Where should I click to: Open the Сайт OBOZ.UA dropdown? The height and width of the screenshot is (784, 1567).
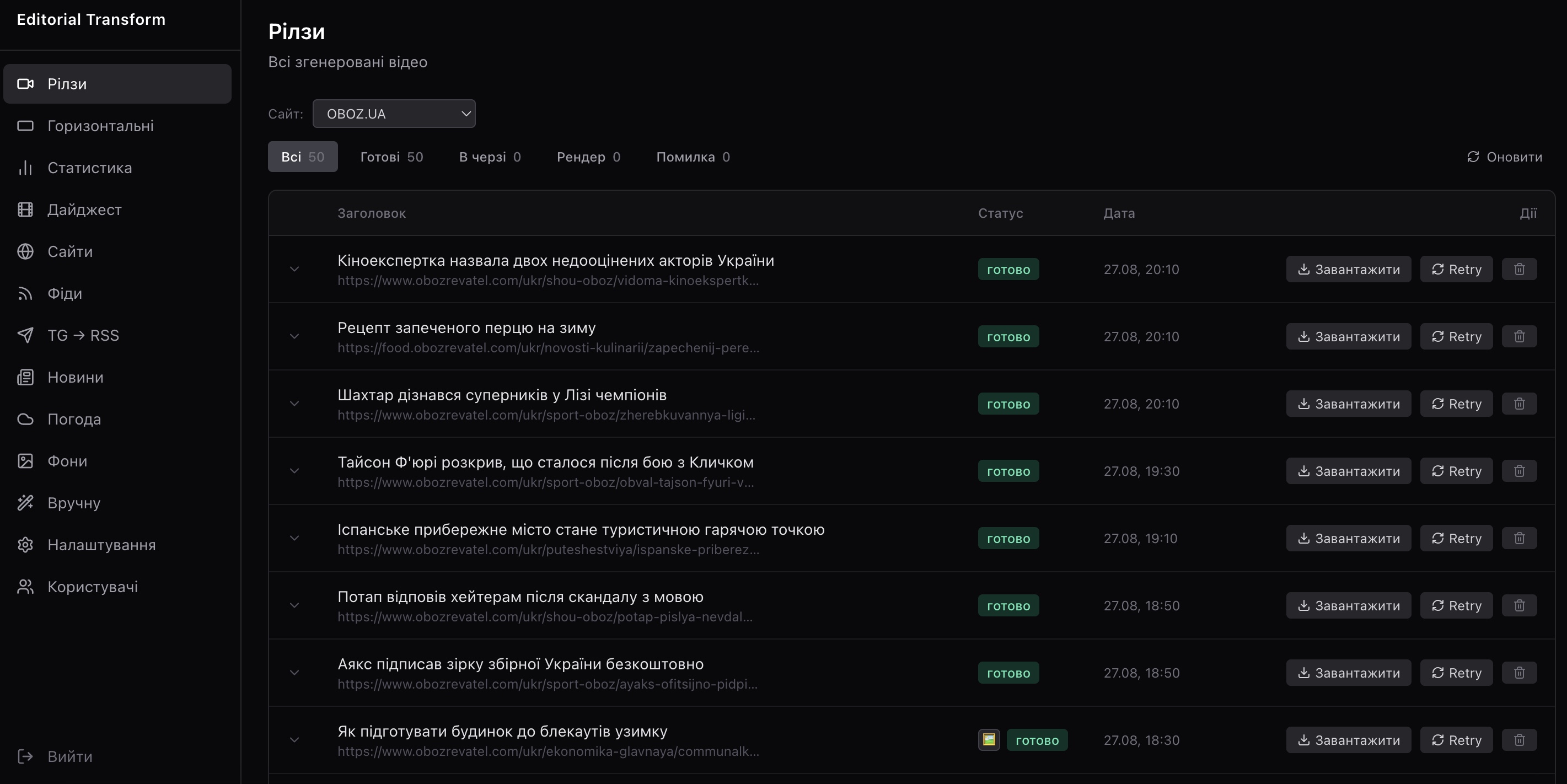(x=394, y=114)
